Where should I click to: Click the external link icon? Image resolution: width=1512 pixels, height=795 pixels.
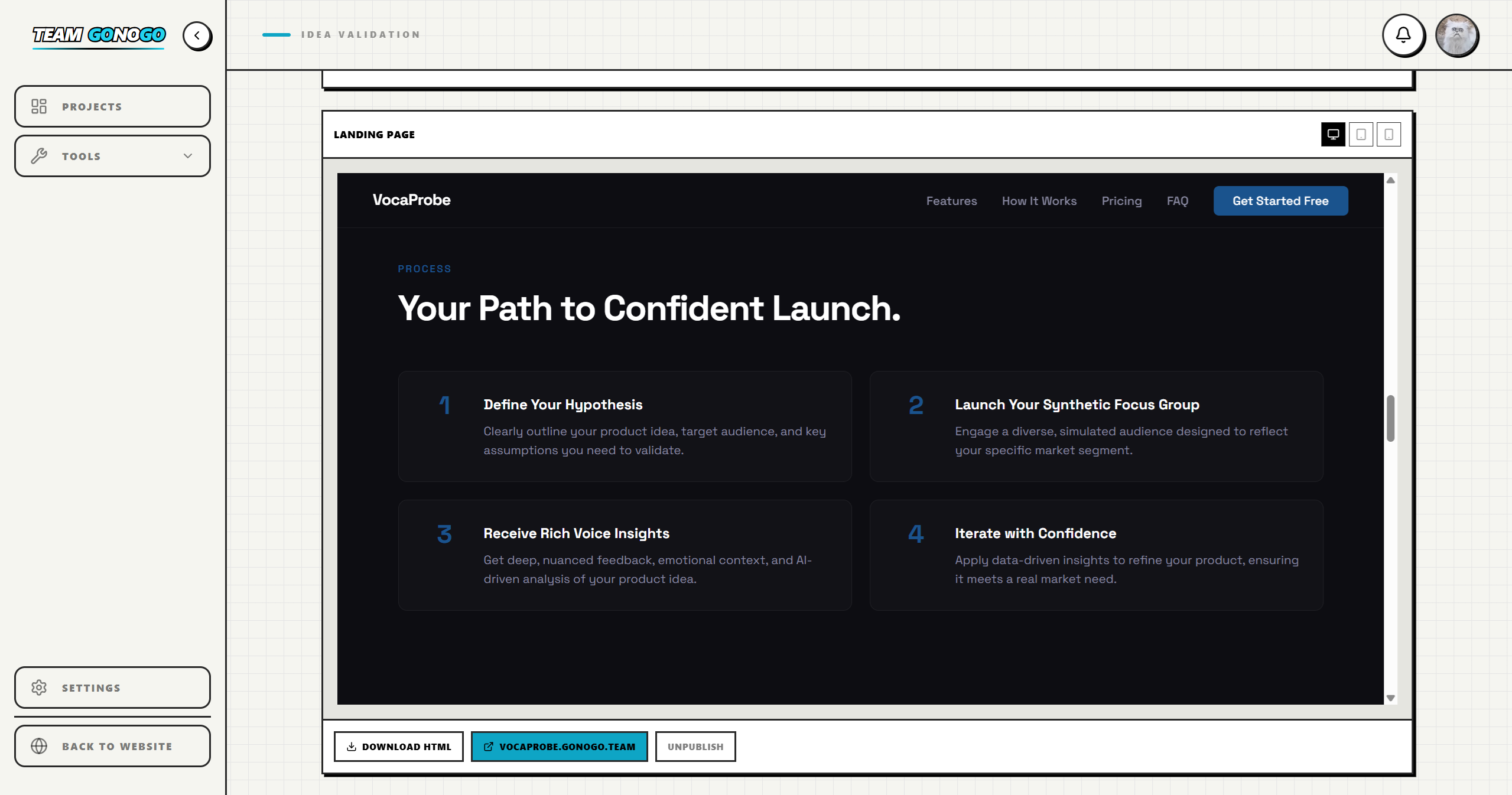pyautogui.click(x=489, y=747)
